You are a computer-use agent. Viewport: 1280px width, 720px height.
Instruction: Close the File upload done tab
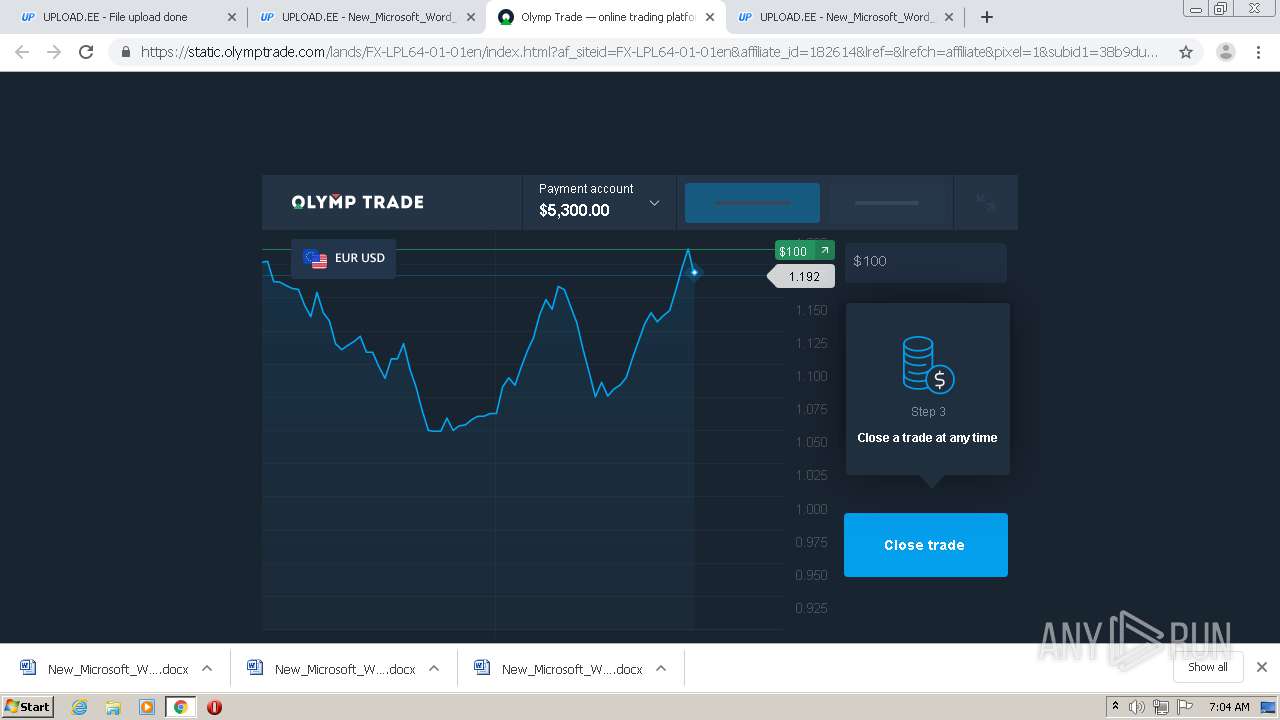pos(232,17)
